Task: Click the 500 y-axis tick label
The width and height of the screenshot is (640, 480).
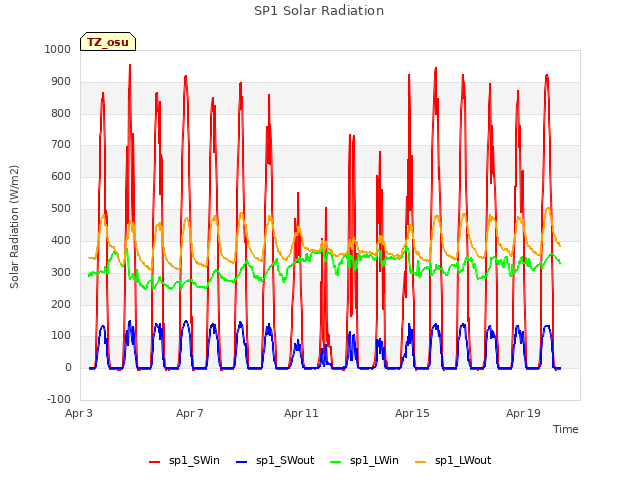Action: click(61, 209)
